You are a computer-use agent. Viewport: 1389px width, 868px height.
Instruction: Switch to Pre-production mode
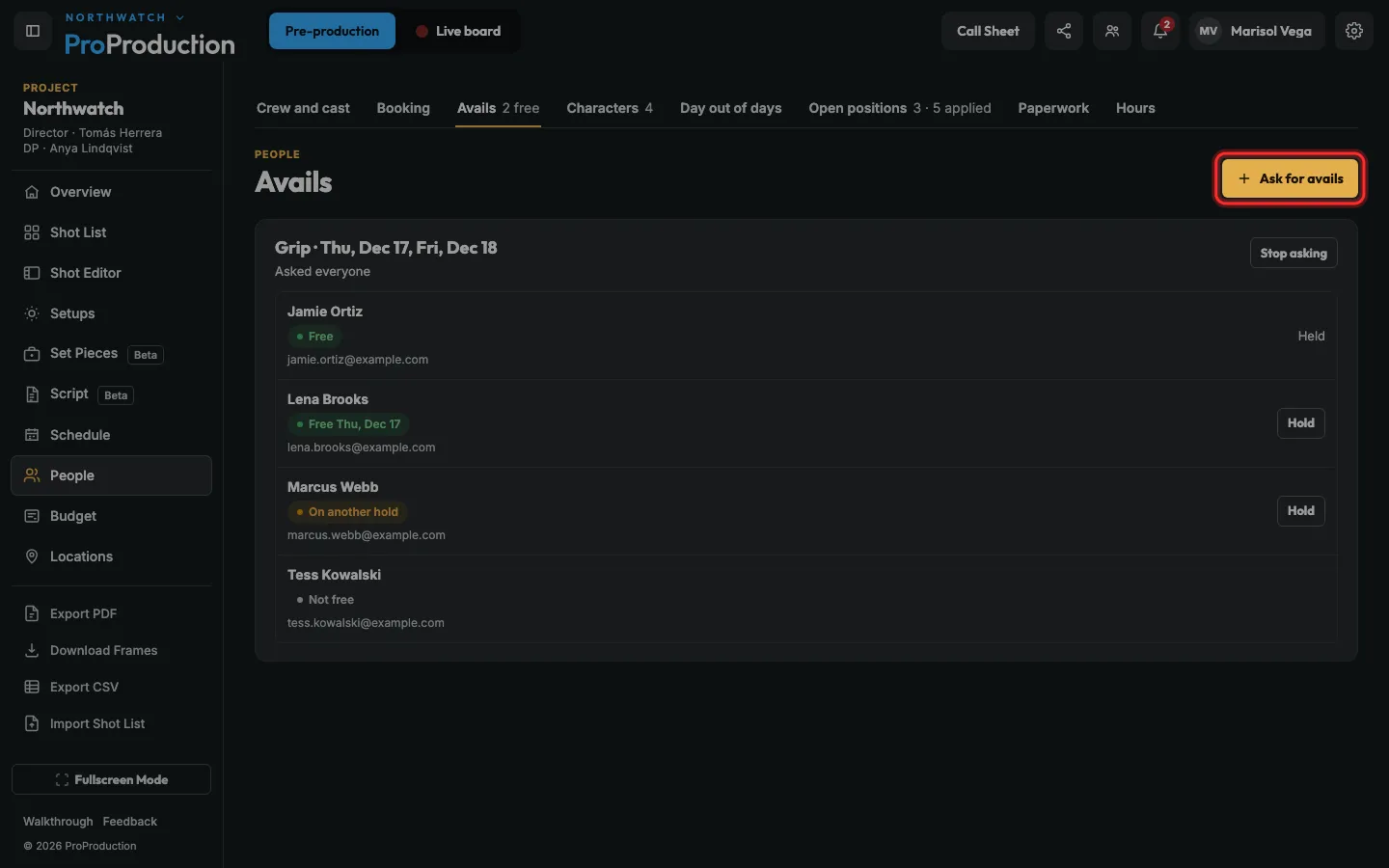click(332, 31)
